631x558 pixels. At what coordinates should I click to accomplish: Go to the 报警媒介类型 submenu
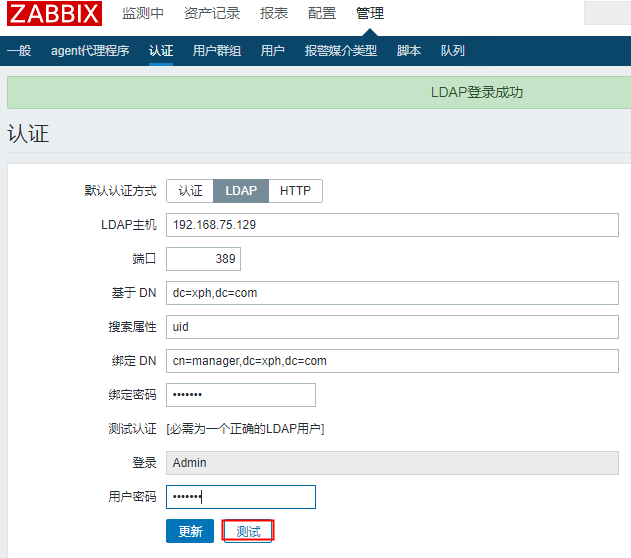coord(341,51)
